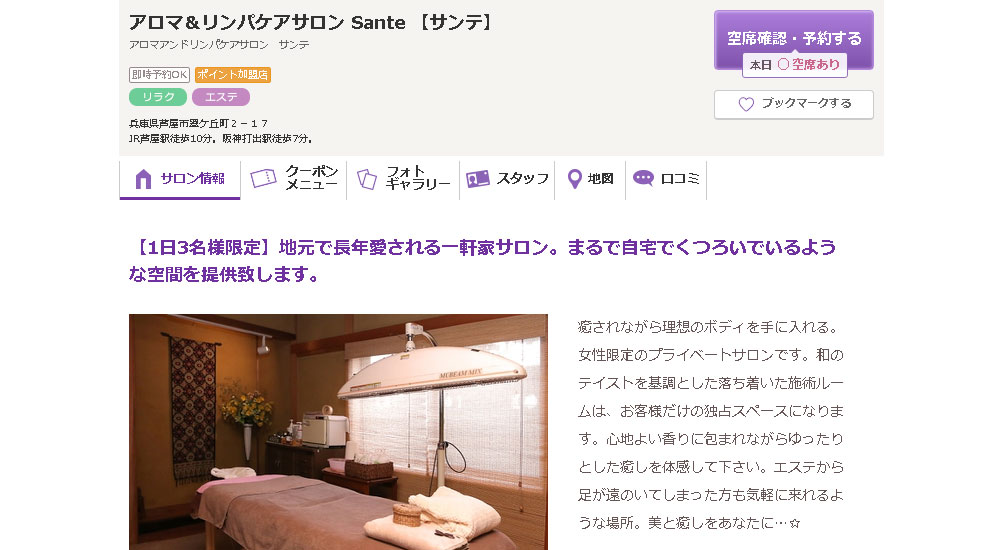The height and width of the screenshot is (550, 1000).
Task: Open the スタッフ tab
Action: pos(507,178)
